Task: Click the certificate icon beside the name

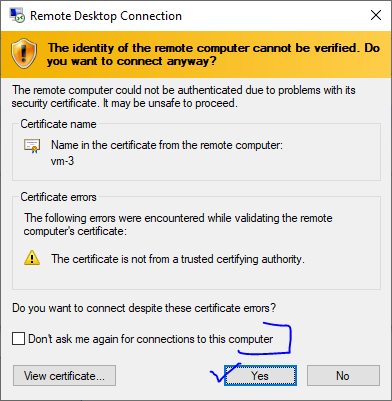Action: tap(32, 146)
